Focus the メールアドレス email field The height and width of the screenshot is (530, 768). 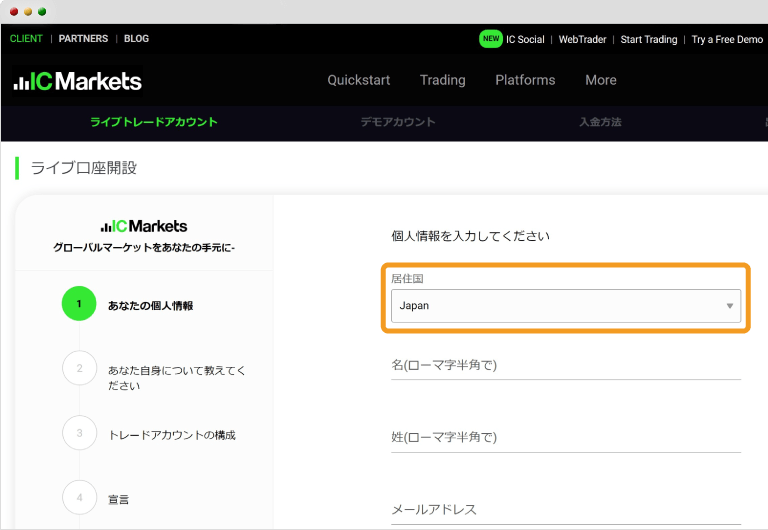tap(566, 510)
